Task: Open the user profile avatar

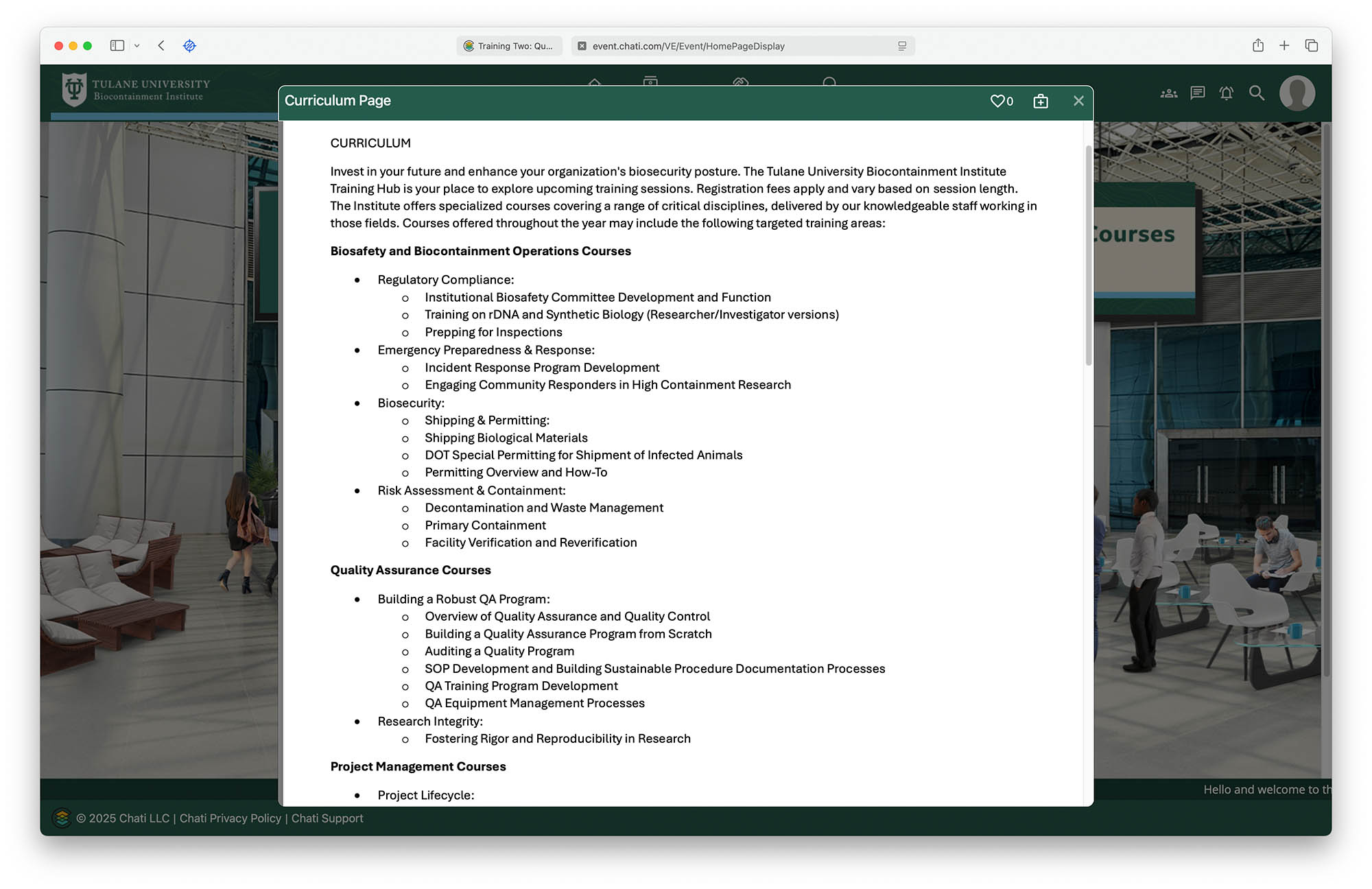Action: pos(1297,93)
